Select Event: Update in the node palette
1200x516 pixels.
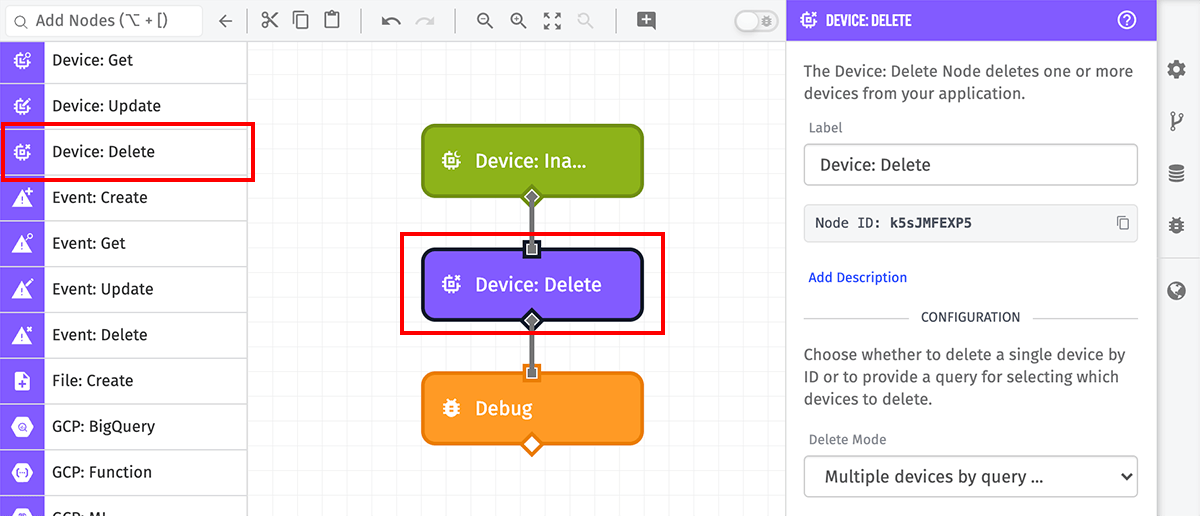pos(124,289)
